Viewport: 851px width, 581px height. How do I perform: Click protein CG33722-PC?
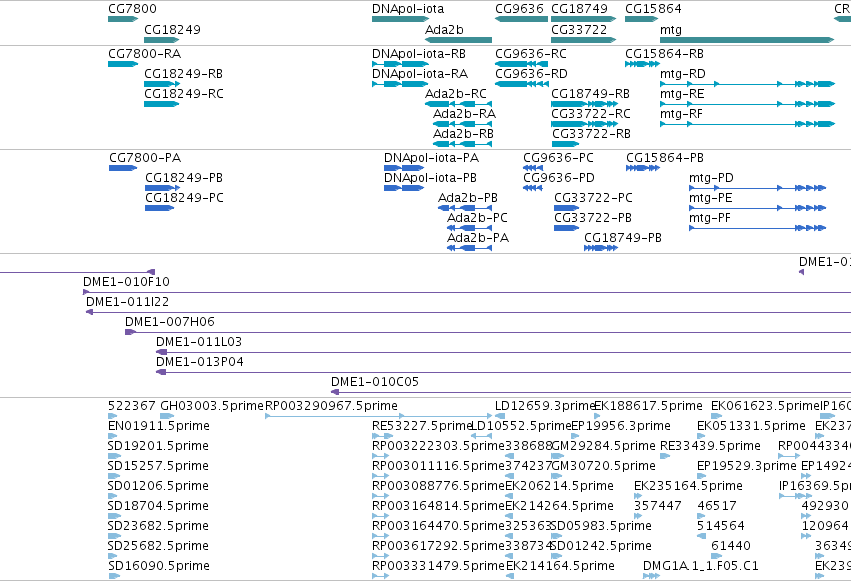(567, 208)
